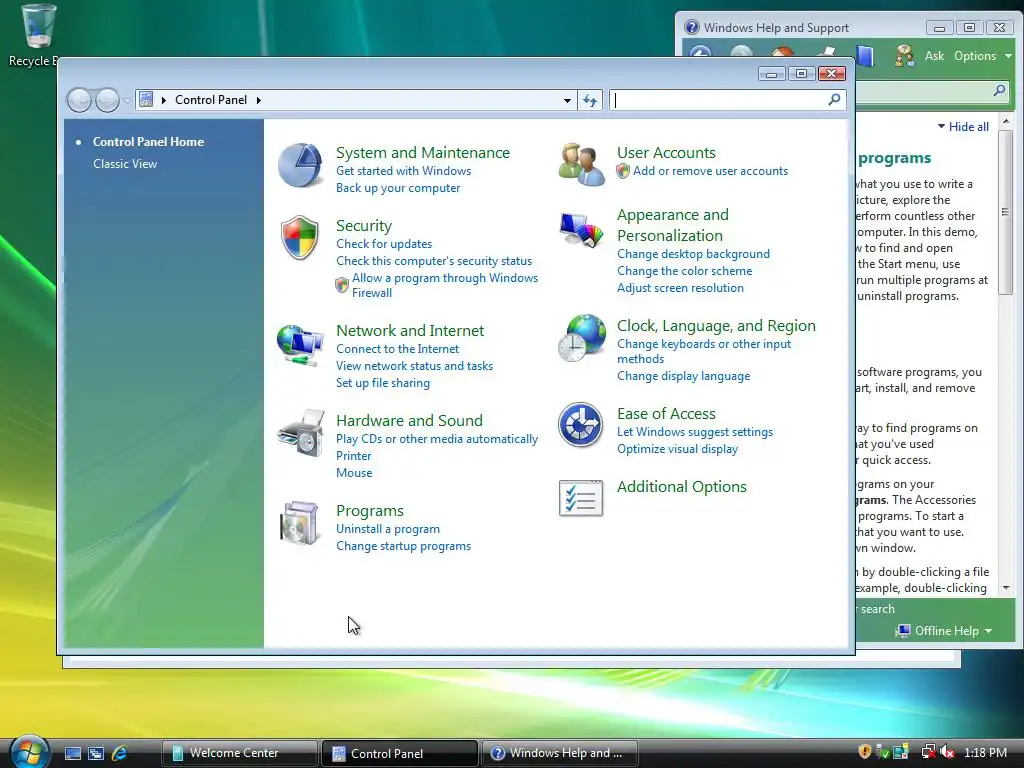Click the Network and Internet globe icon
This screenshot has height=768, width=1024.
click(x=300, y=345)
